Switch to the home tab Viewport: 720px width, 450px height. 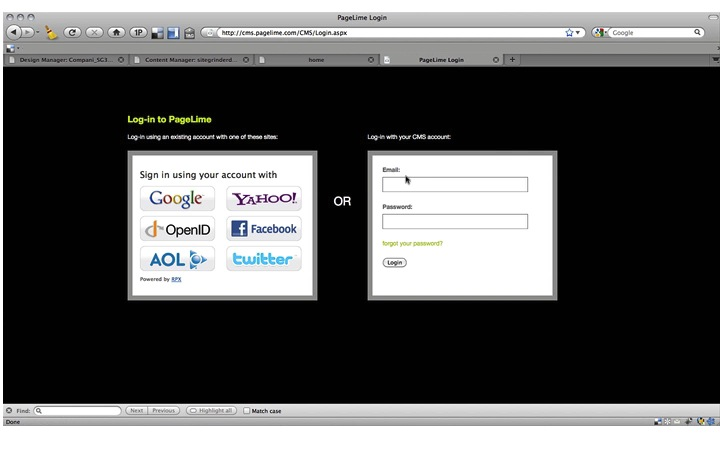pyautogui.click(x=316, y=60)
